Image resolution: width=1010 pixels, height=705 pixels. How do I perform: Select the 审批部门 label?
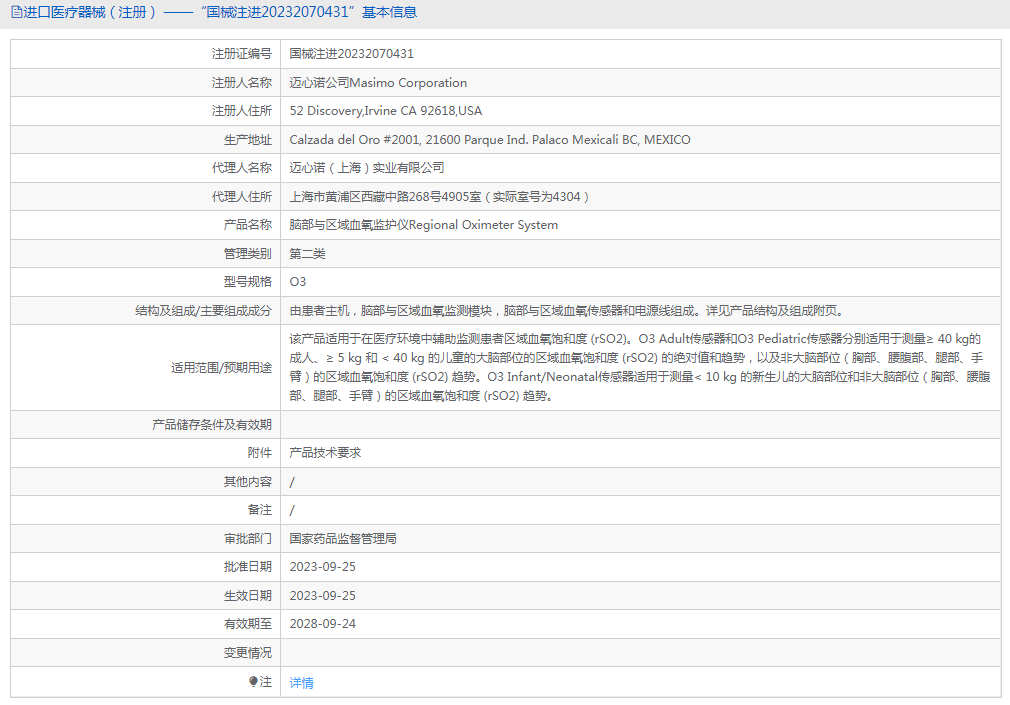tap(247, 539)
